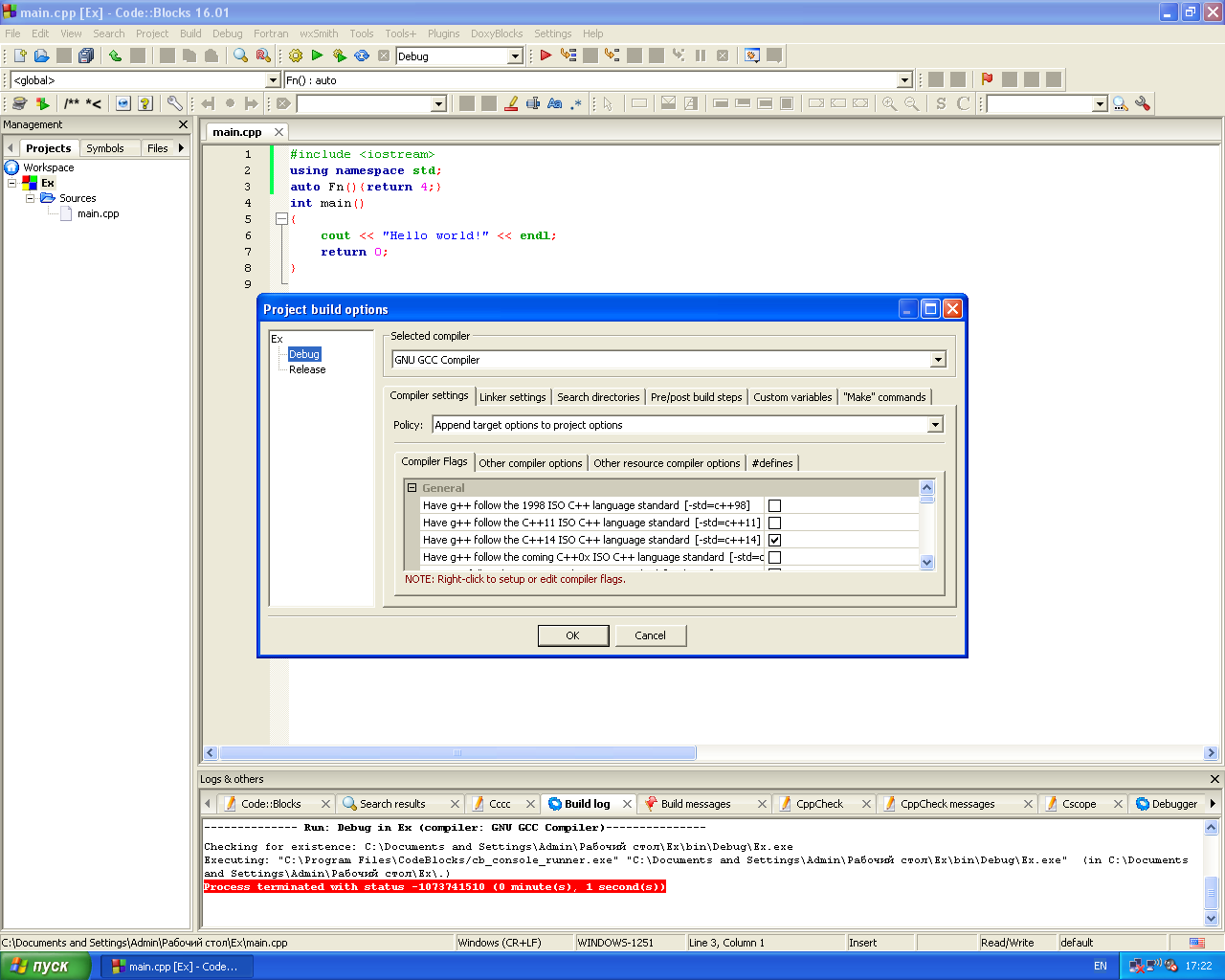Click the пуск Start button
This screenshot has width=1225, height=980.
click(45, 966)
